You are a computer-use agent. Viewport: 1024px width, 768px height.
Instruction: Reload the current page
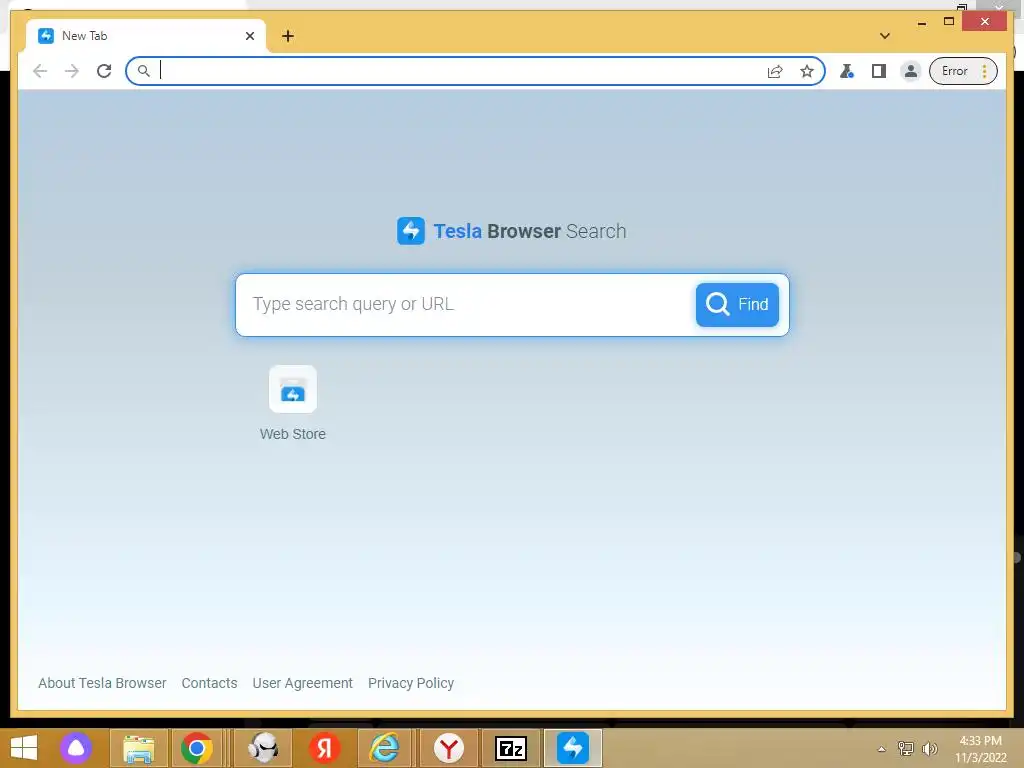pyautogui.click(x=104, y=71)
